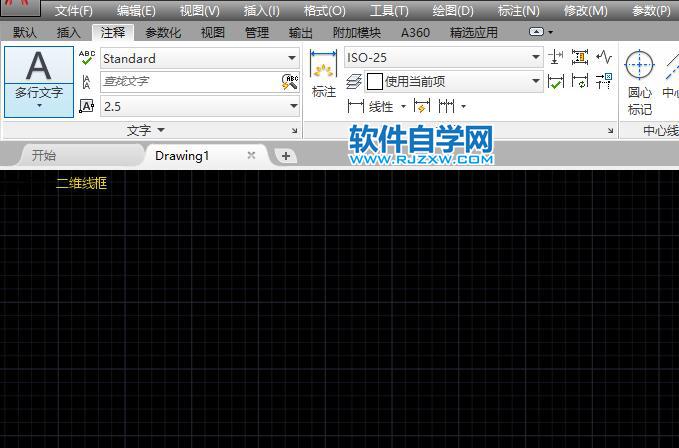Viewport: 679px width, 448px height.
Task: Expand the 多行文字 button dropdown arrow
Action: (39, 106)
